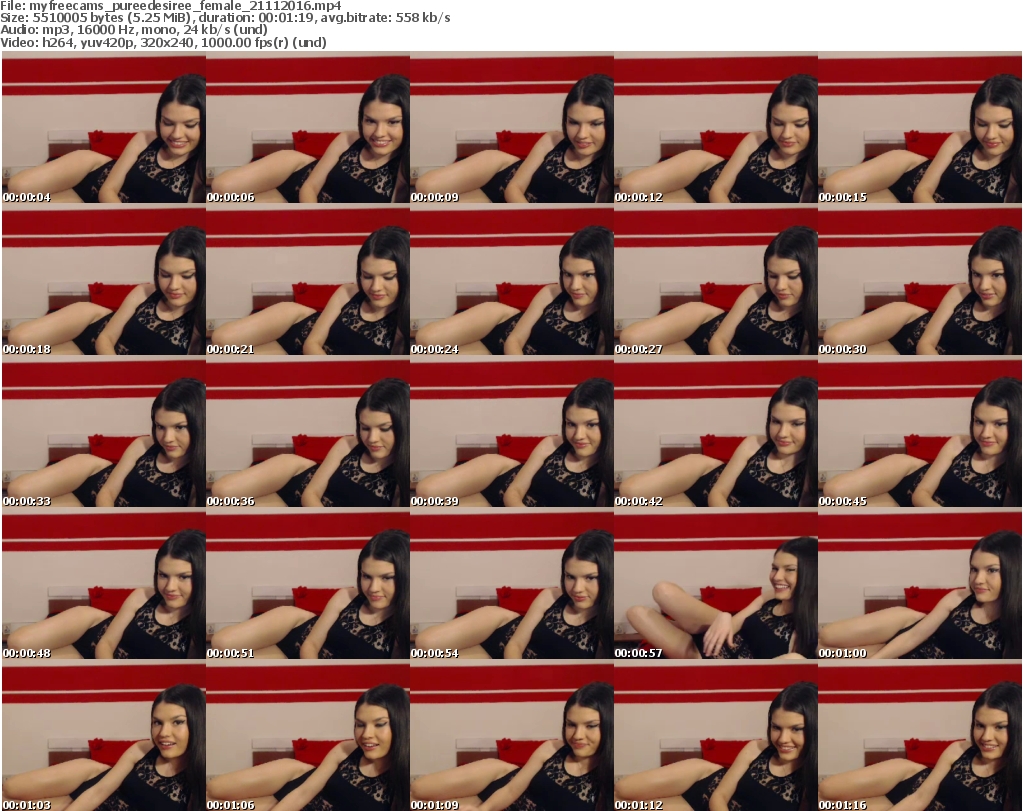This screenshot has width=1024, height=811.
Task: Click the 'Size: 5510005 bytes' info line
Action: [225, 18]
